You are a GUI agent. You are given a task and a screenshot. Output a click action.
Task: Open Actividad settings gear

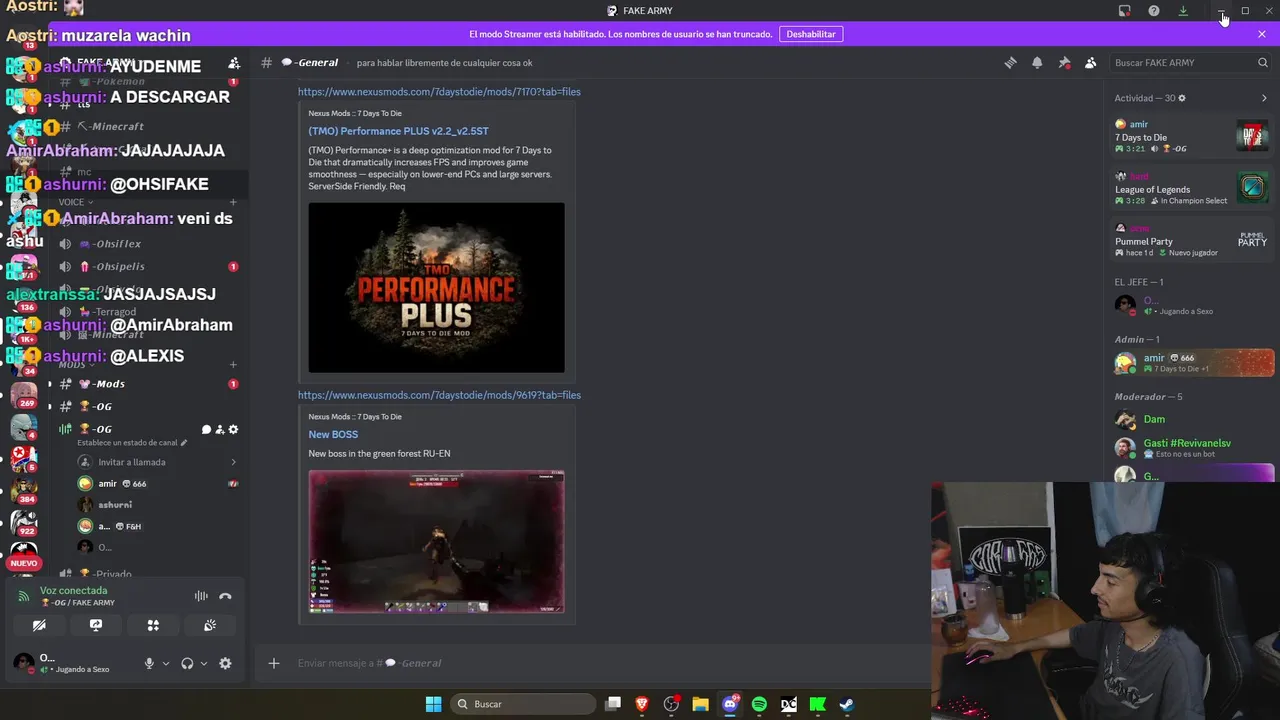[1182, 98]
